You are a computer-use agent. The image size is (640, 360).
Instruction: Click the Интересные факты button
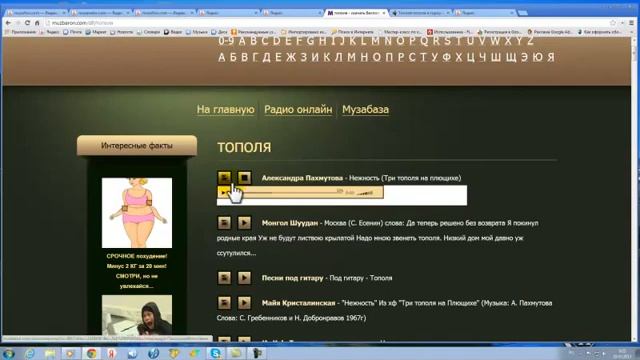(137, 145)
